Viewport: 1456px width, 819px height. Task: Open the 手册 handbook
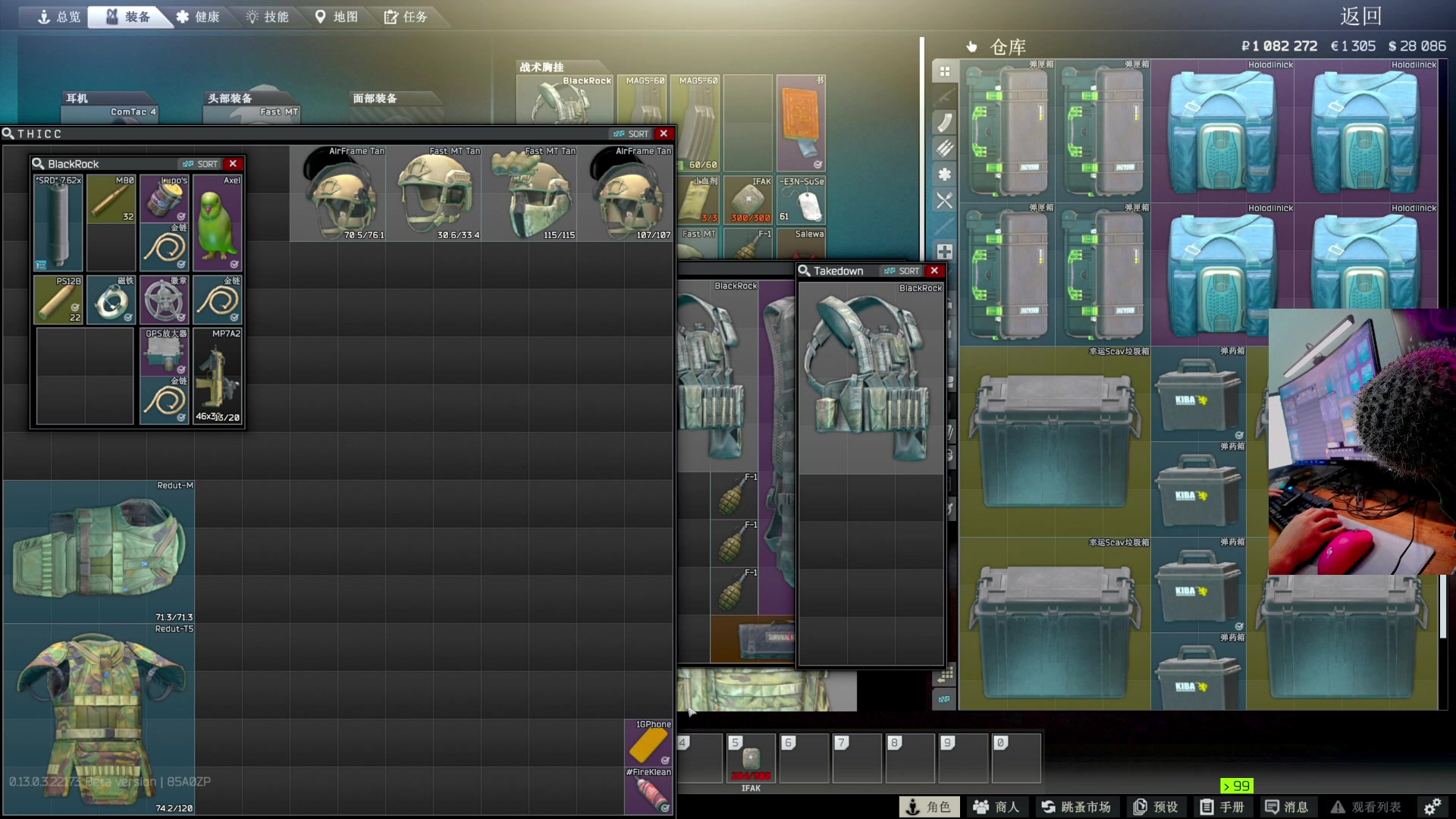click(x=1222, y=807)
